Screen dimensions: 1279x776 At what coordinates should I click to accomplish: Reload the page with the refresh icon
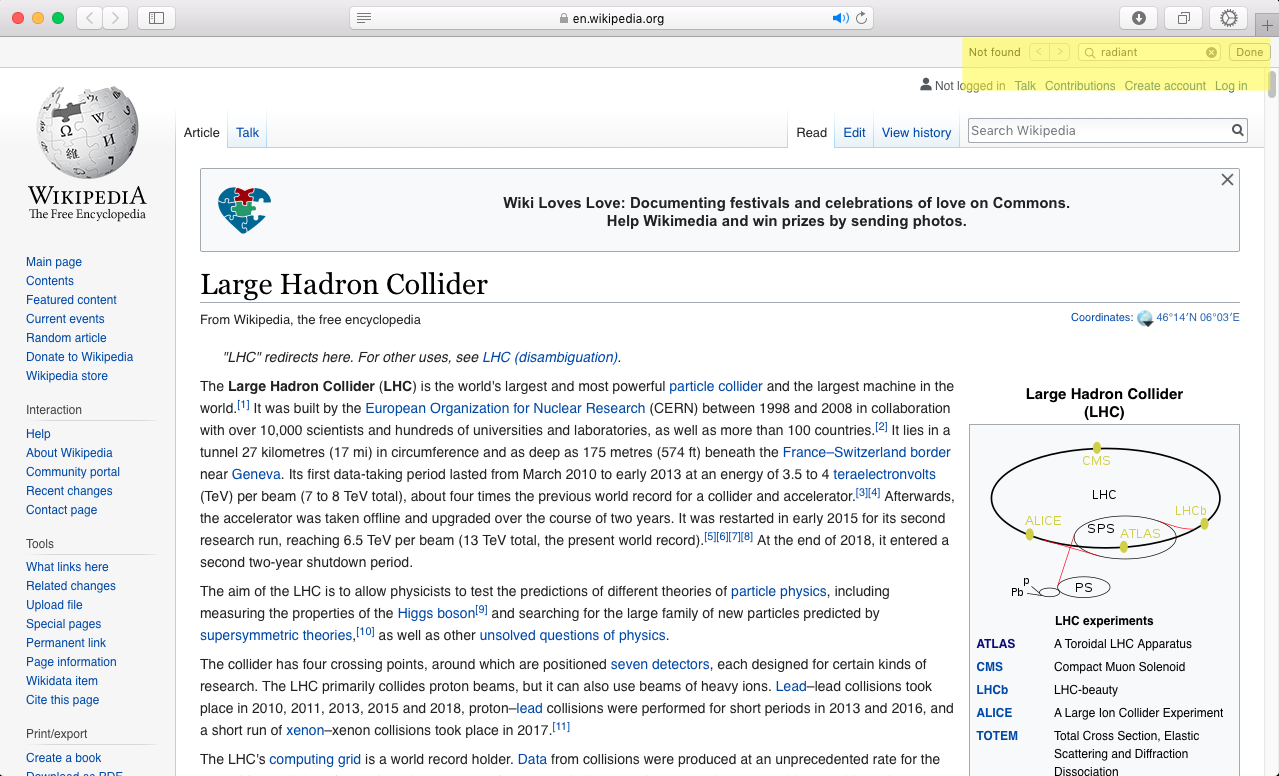click(x=862, y=18)
